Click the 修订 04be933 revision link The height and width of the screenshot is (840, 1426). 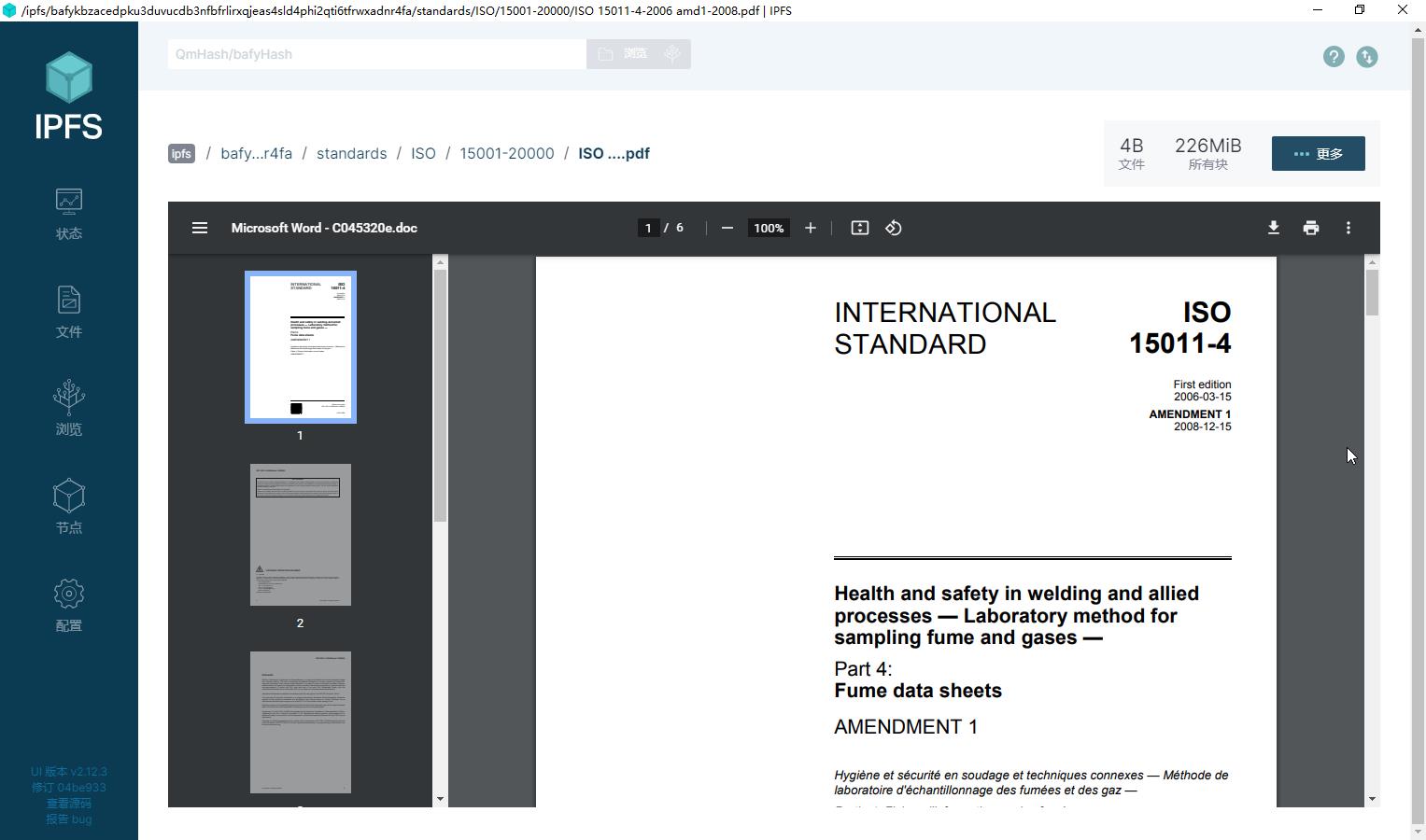[69, 788]
